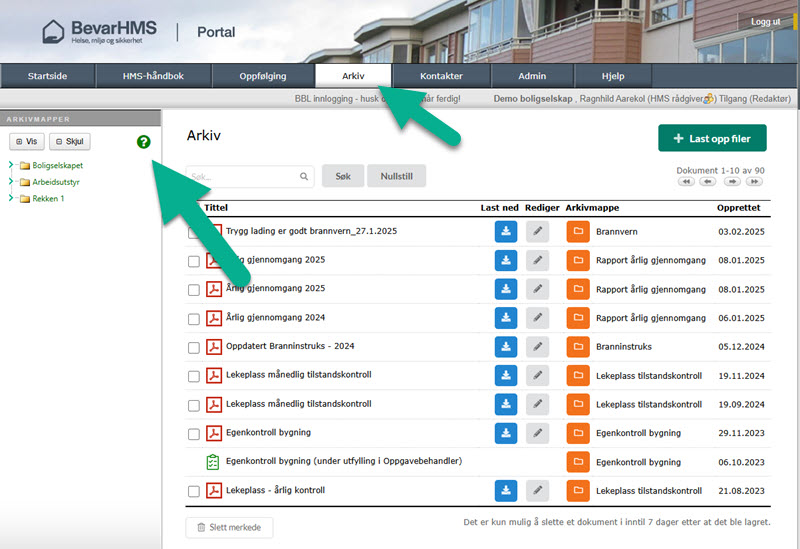Click the green help question mark icon
800x549 pixels.
pos(143,142)
